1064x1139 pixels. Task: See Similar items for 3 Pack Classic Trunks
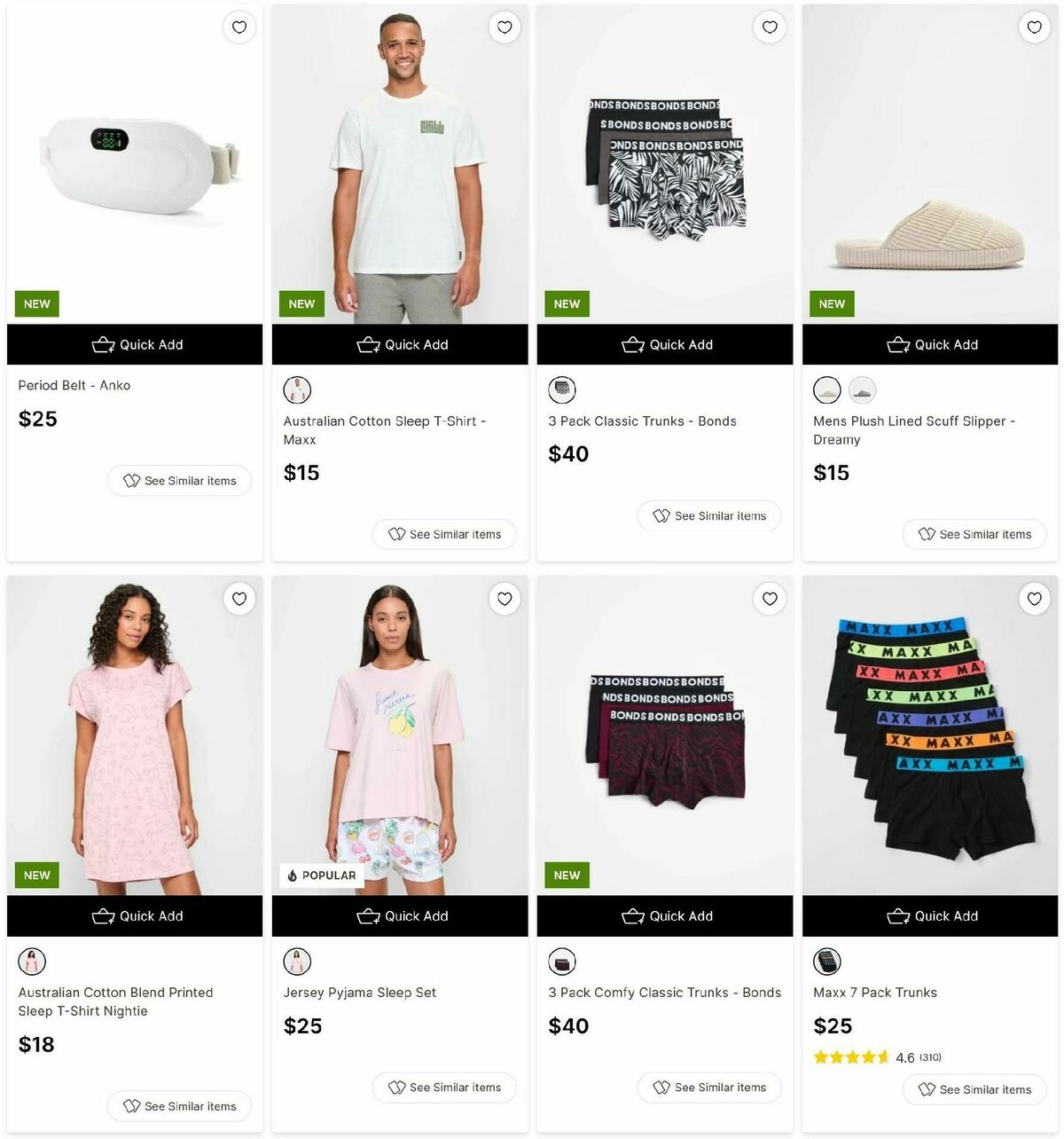tap(709, 515)
